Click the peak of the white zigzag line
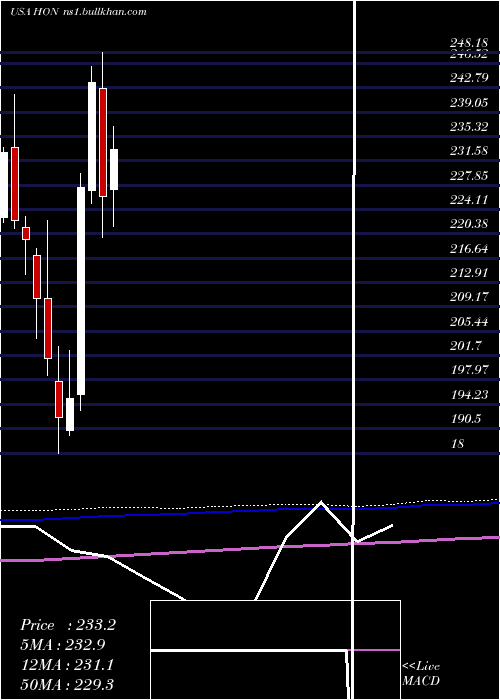The image size is (500, 700). pos(321,502)
